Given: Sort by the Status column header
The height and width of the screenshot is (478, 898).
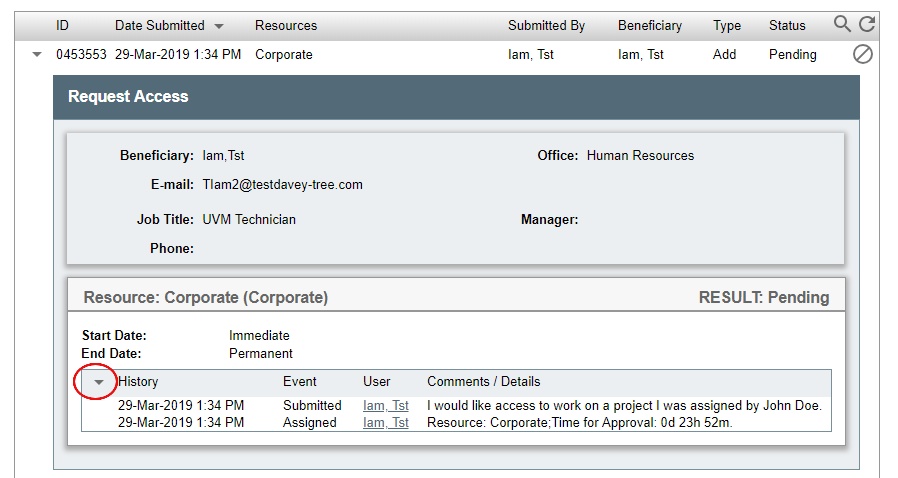Looking at the screenshot, I should coord(787,25).
